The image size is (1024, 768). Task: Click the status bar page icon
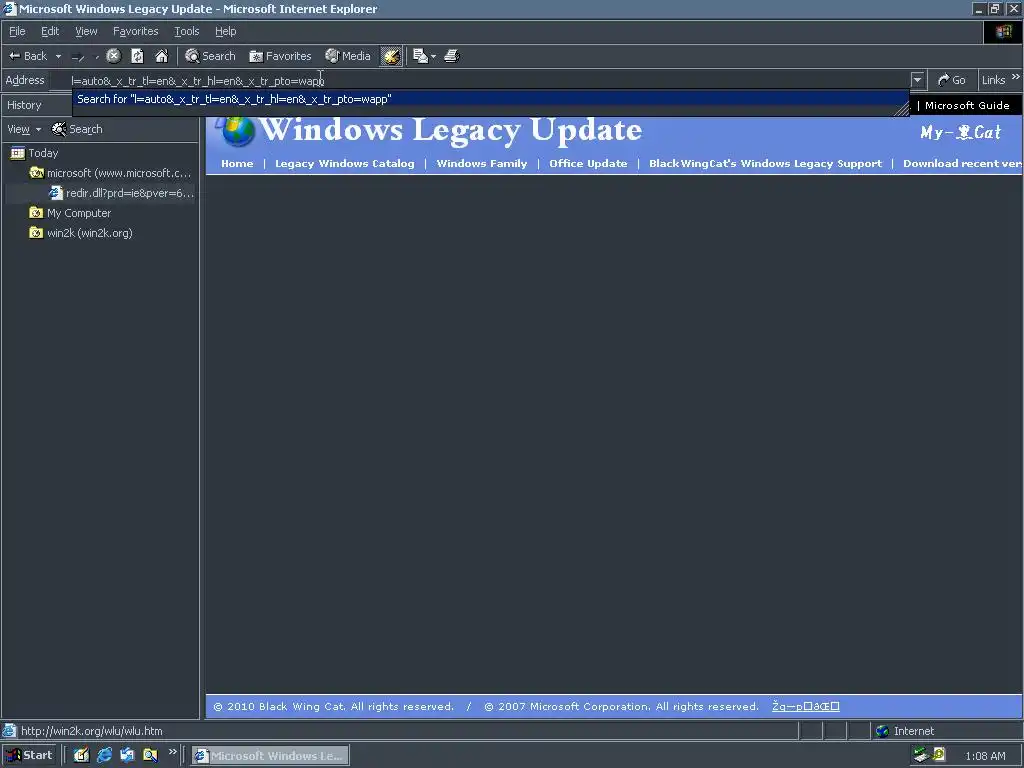click(9, 731)
